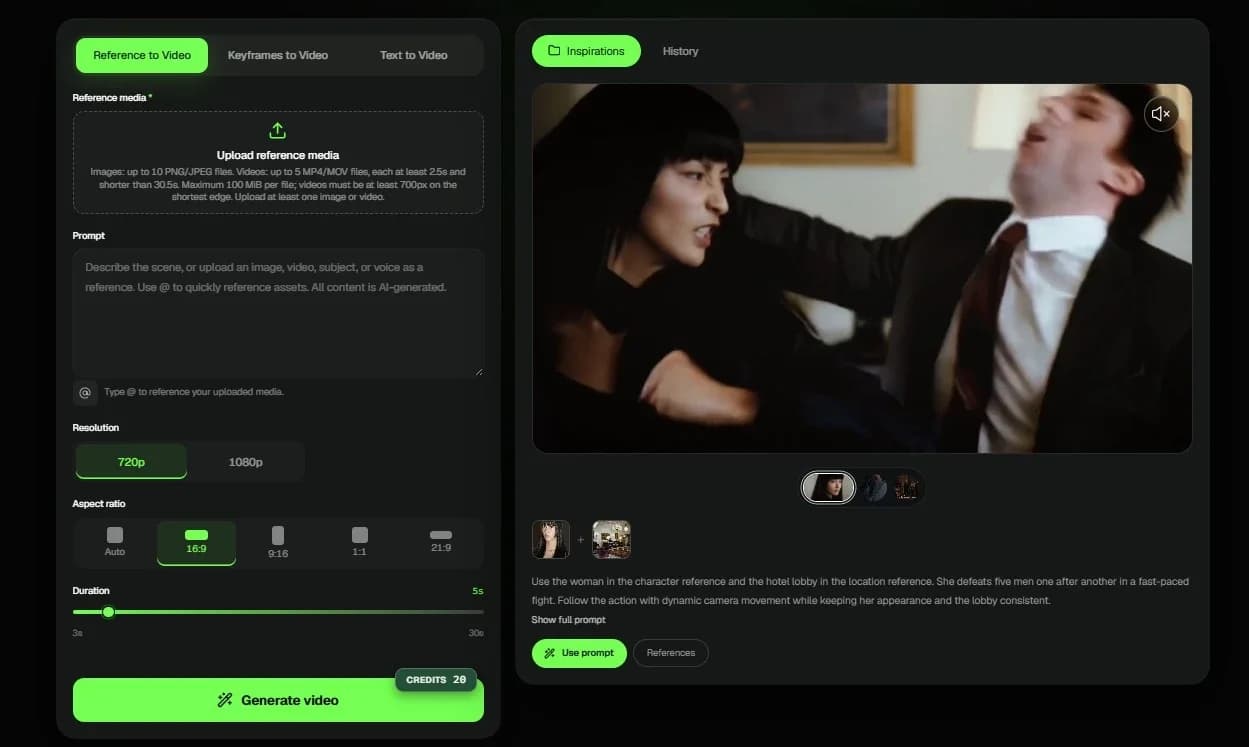
Task: Click the Use prompt button
Action: point(579,653)
